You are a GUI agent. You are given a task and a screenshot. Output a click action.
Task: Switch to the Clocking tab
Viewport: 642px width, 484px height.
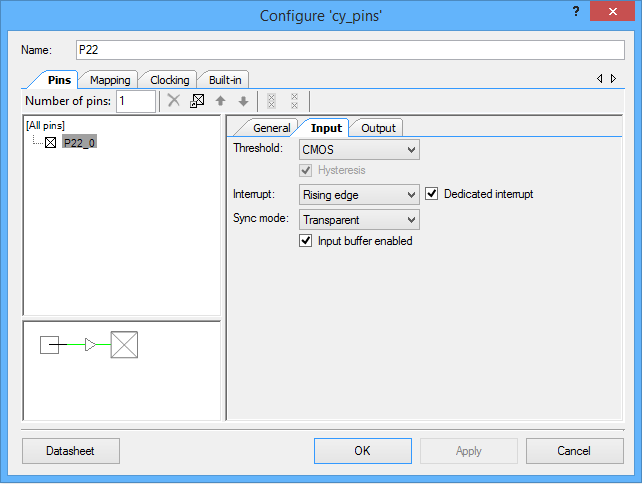170,80
